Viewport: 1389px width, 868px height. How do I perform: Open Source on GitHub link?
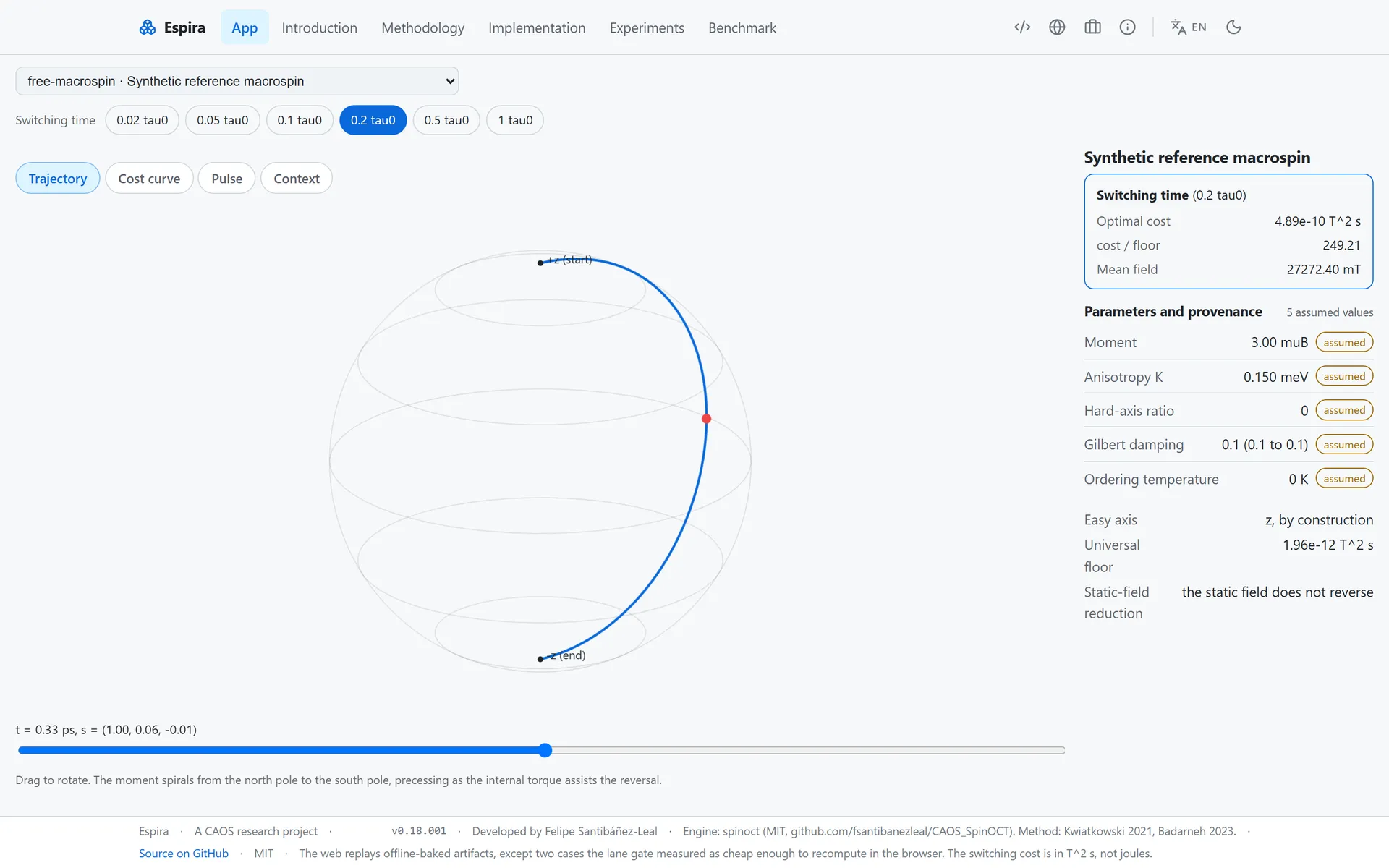pyautogui.click(x=184, y=854)
